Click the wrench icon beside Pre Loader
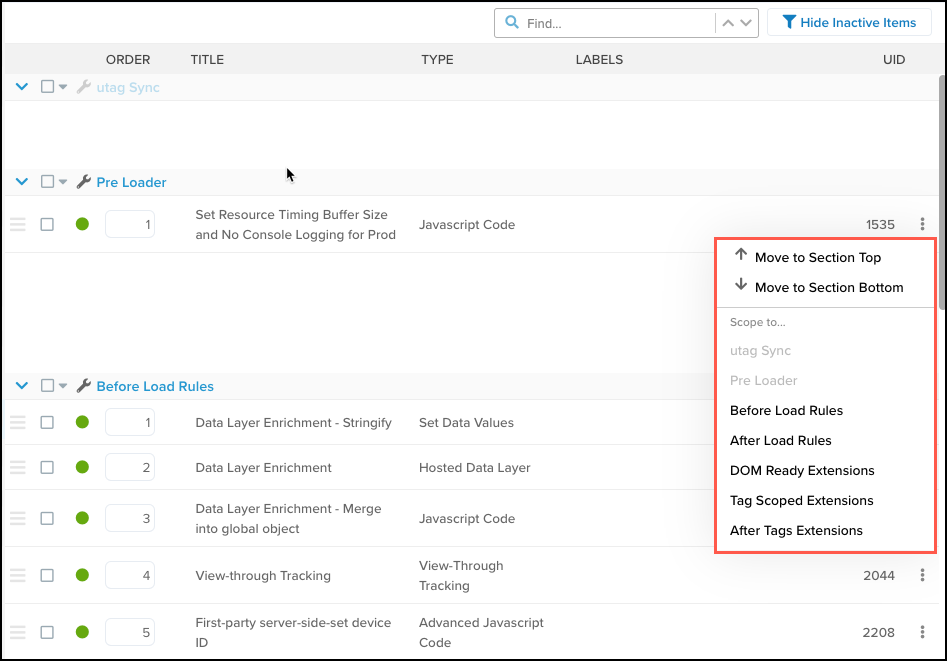This screenshot has width=947, height=661. point(84,182)
